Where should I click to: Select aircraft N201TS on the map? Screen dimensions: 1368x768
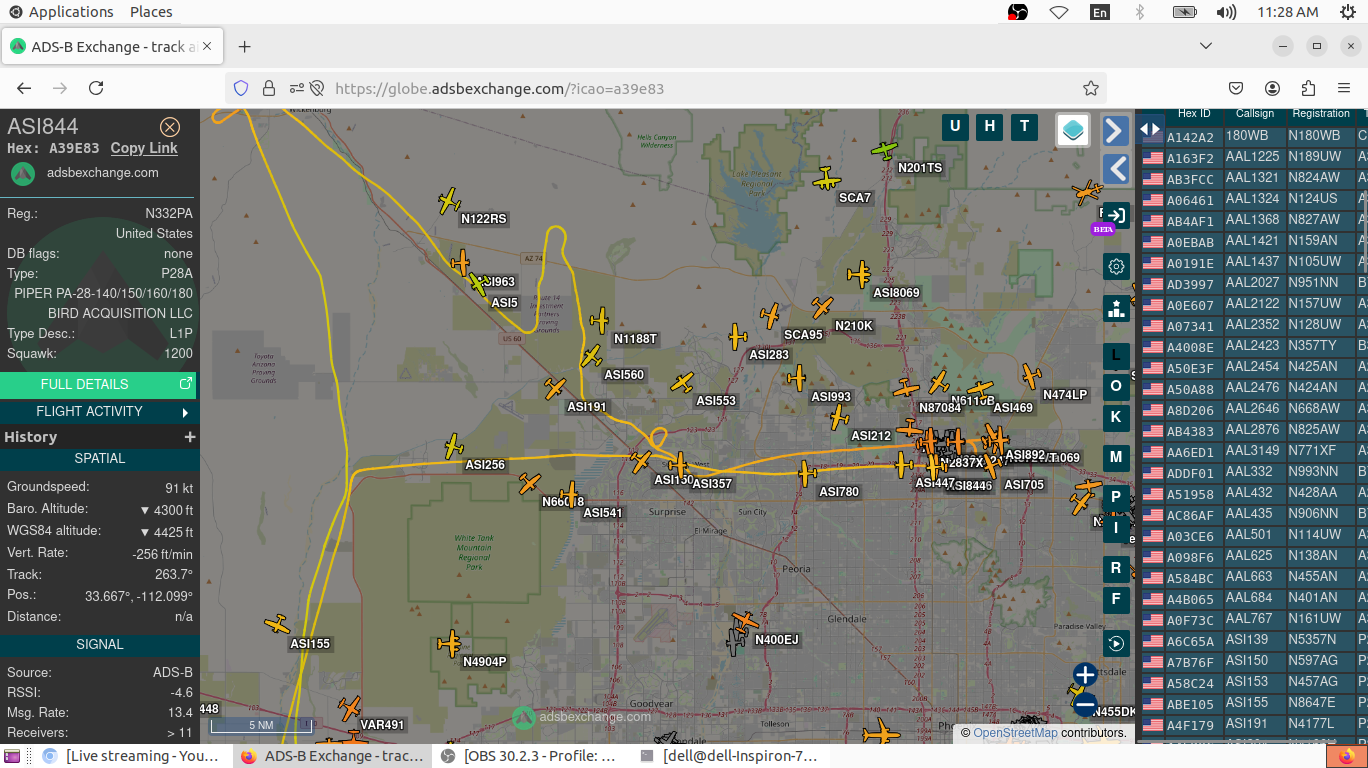pos(885,150)
